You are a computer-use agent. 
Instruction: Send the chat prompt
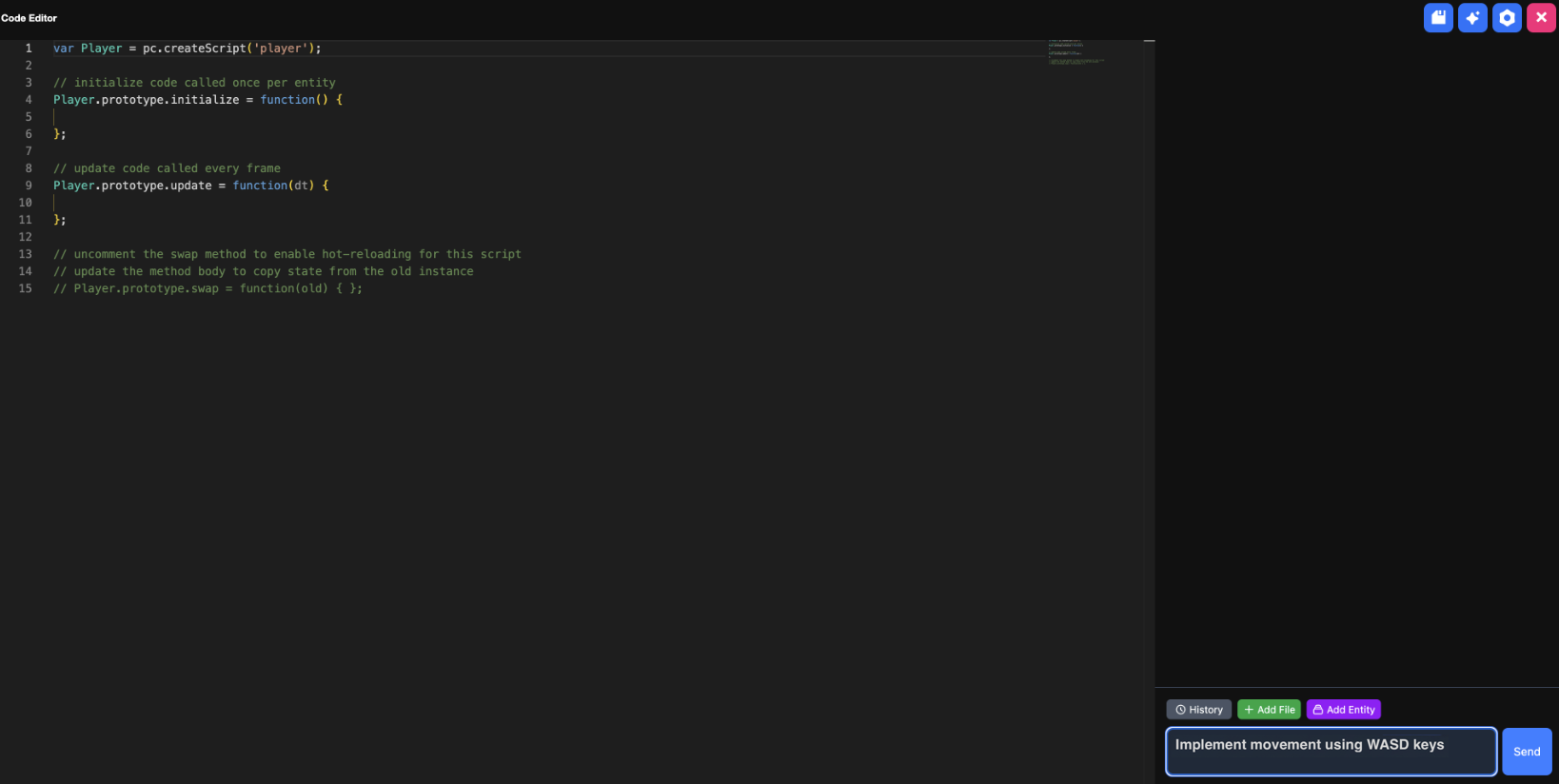pos(1527,752)
